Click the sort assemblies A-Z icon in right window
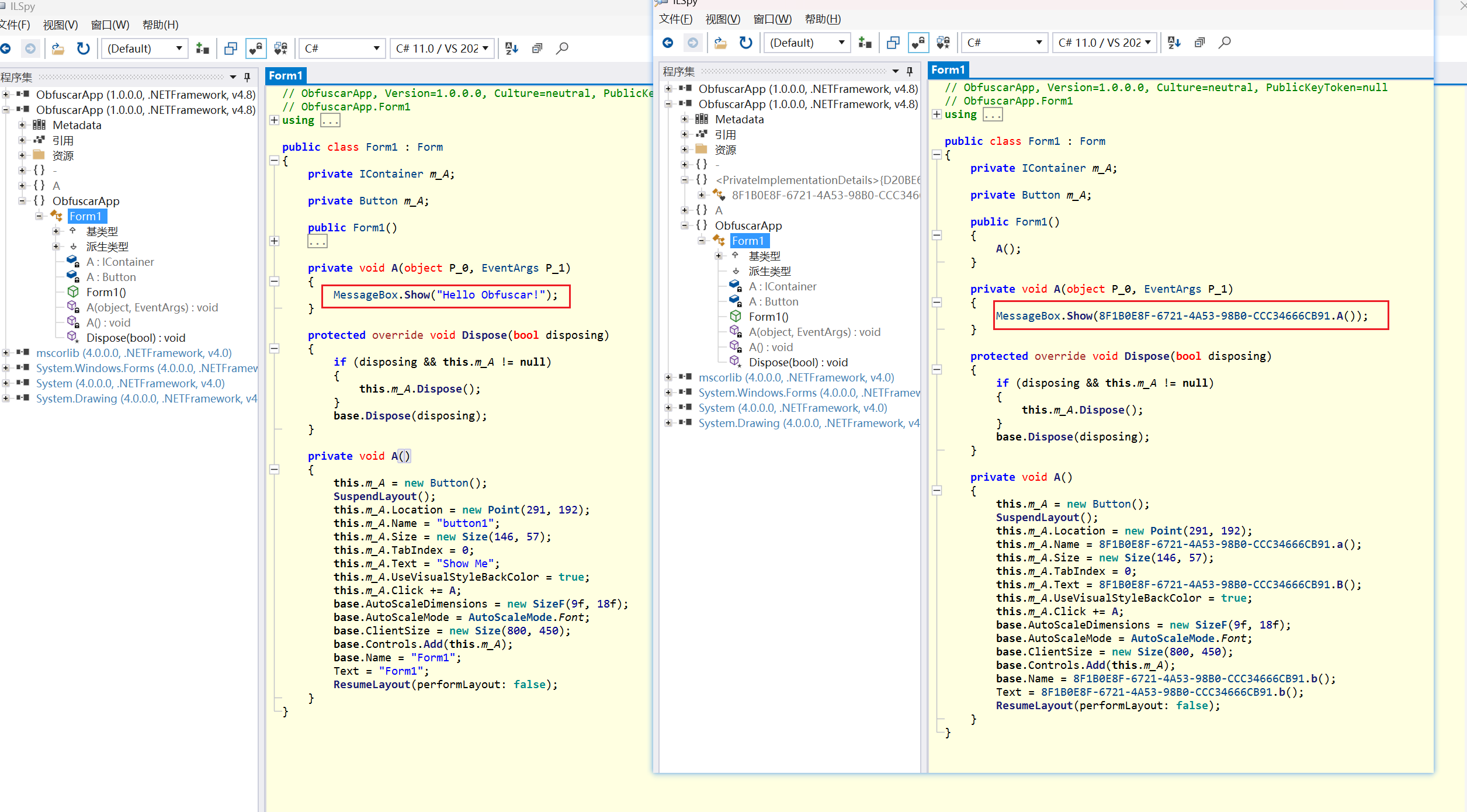 coord(1173,43)
